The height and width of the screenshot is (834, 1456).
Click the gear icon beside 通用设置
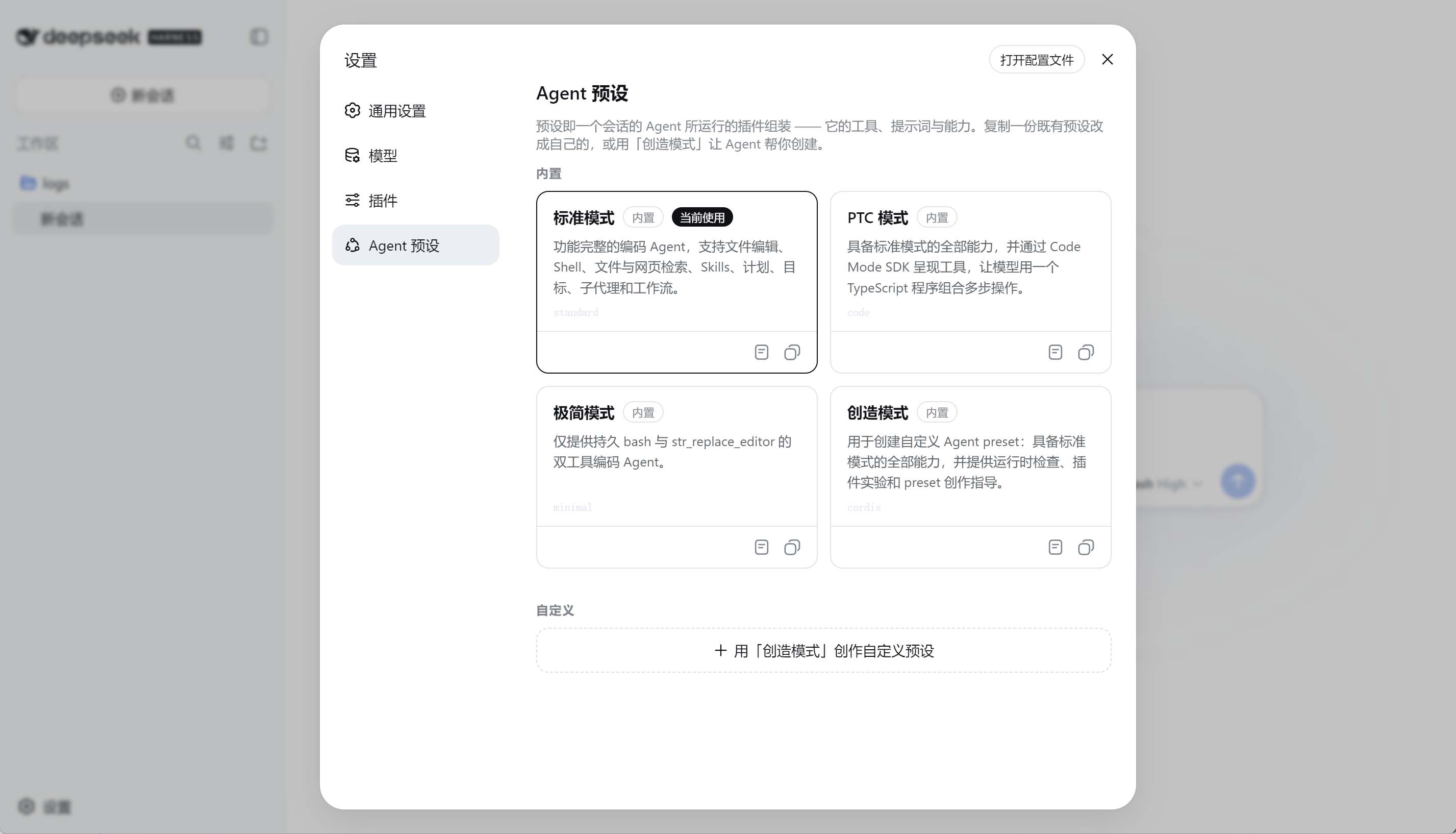click(x=352, y=110)
